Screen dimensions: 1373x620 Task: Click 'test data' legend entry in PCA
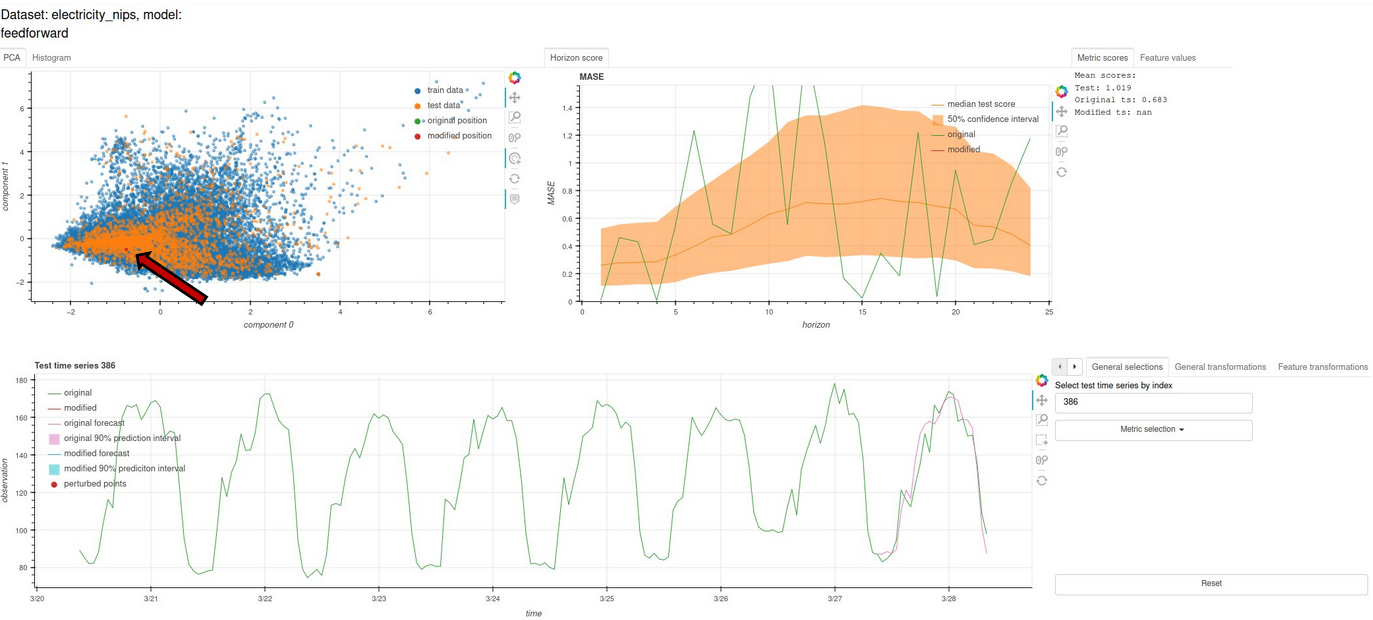point(438,105)
